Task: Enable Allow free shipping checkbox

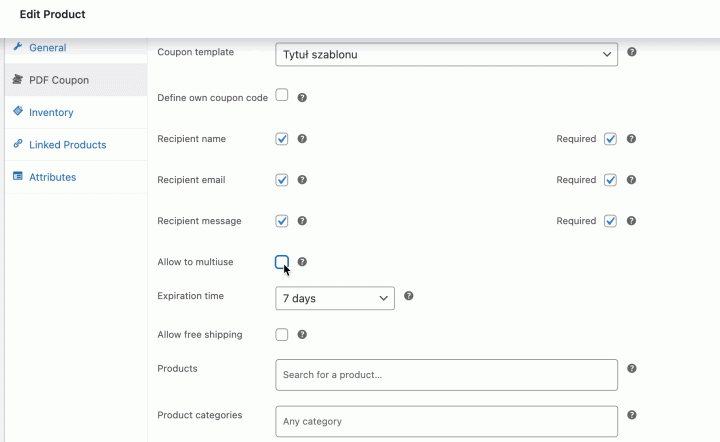Action: pyautogui.click(x=282, y=335)
